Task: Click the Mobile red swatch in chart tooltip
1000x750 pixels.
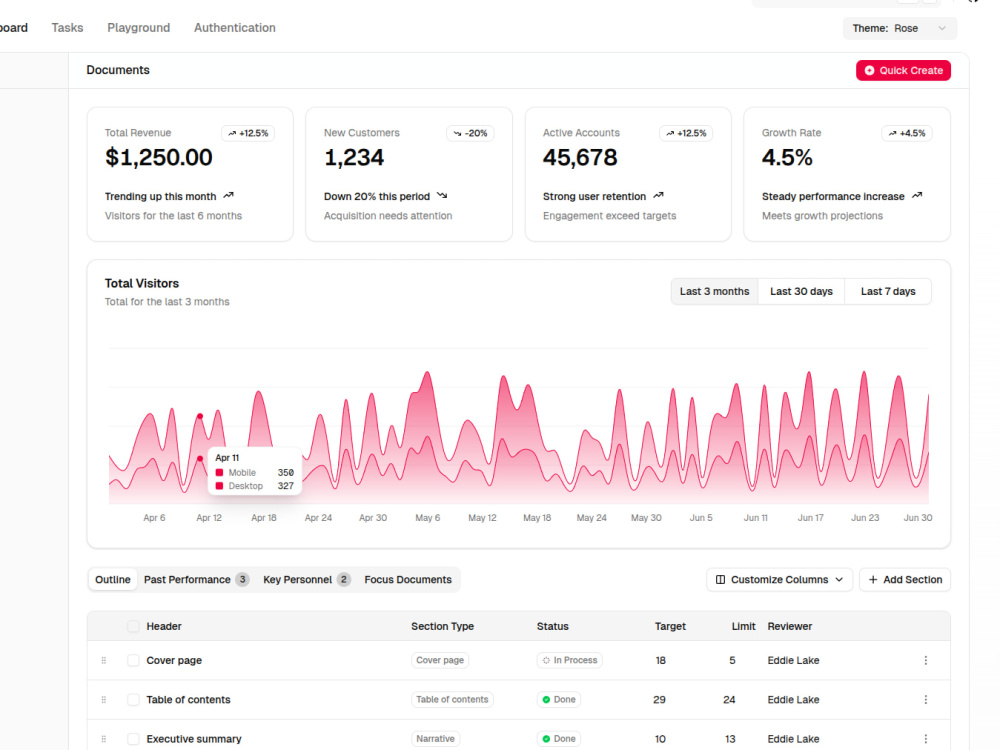Action: (x=219, y=473)
